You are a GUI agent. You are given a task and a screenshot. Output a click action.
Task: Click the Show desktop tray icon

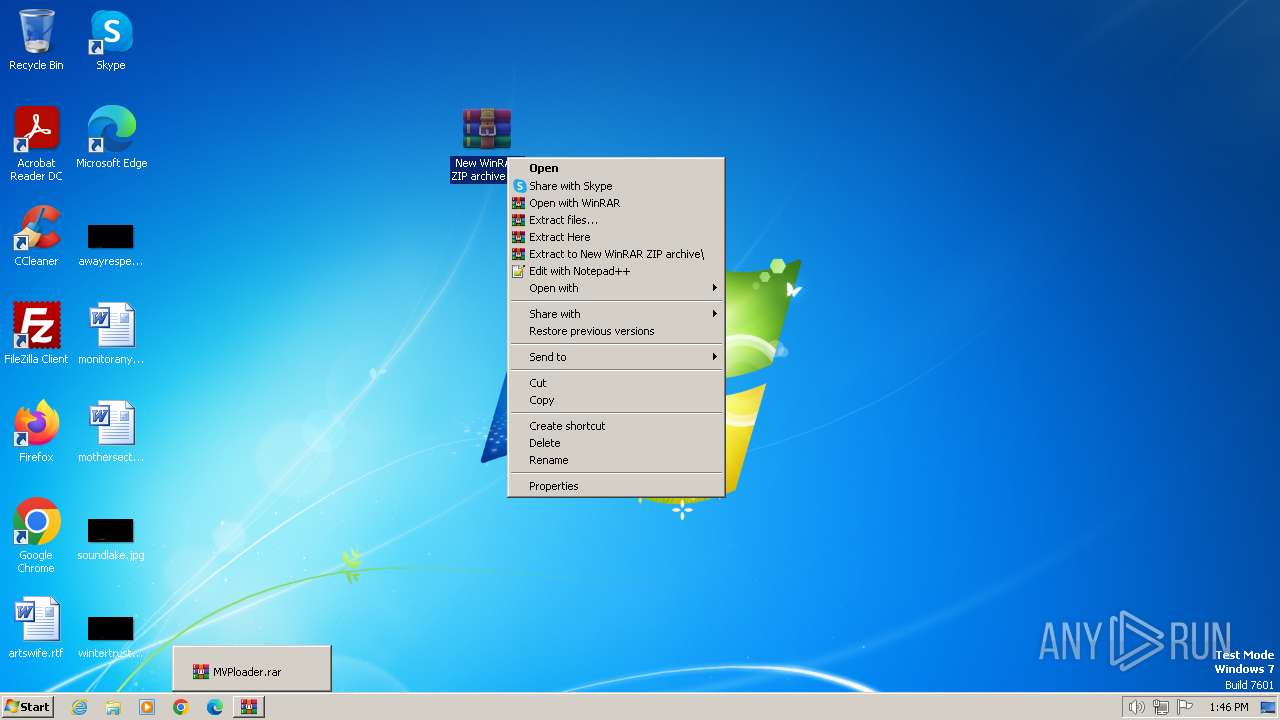(x=1268, y=707)
